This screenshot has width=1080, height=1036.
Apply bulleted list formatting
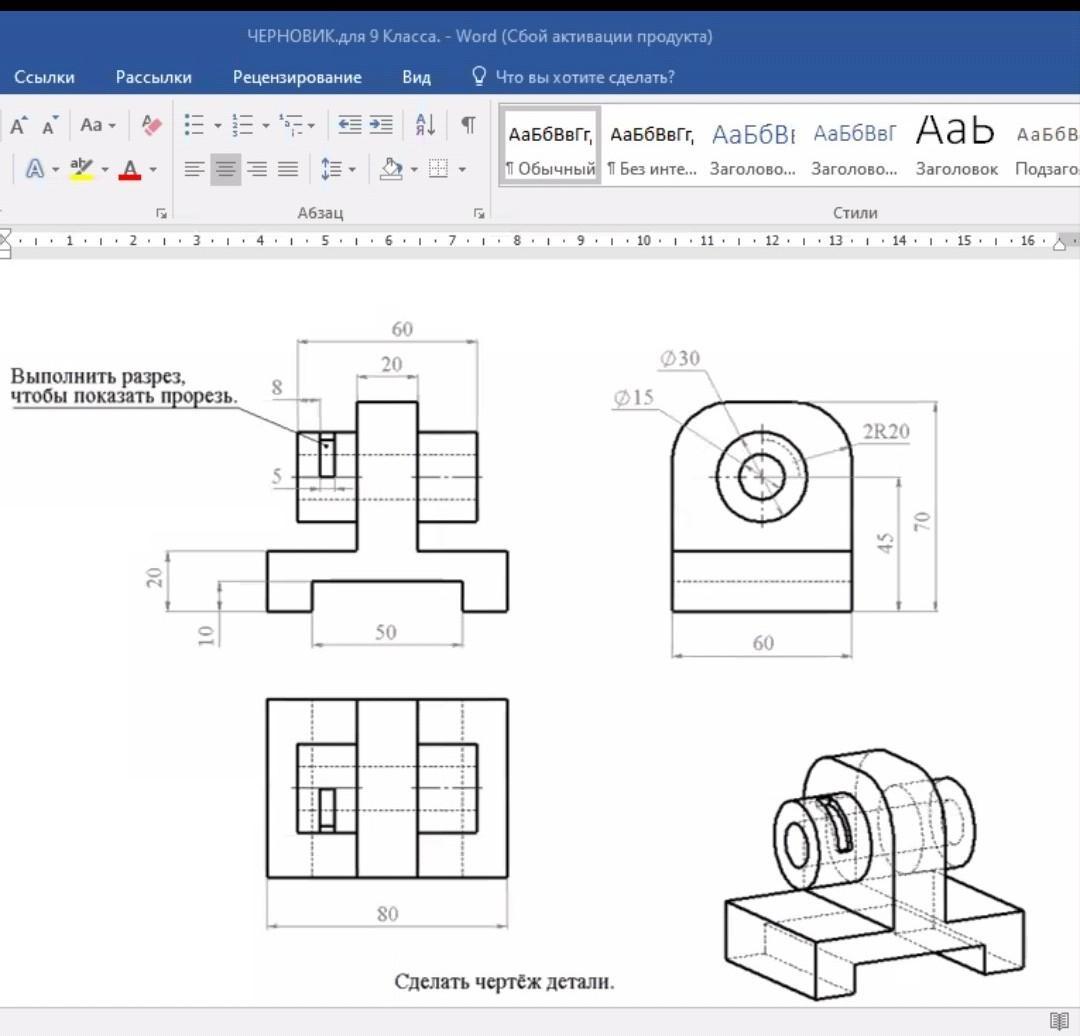pos(194,125)
